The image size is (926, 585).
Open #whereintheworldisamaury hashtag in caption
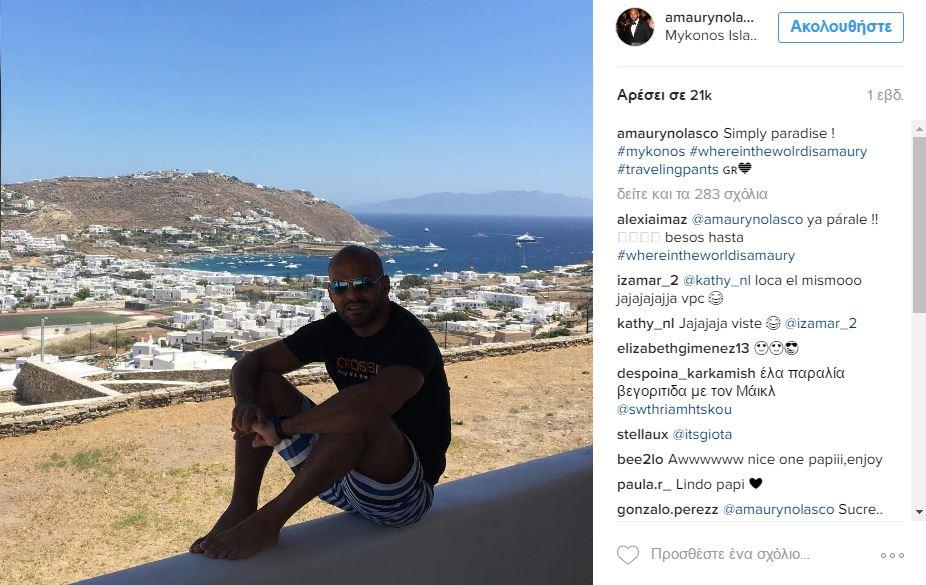click(778, 152)
